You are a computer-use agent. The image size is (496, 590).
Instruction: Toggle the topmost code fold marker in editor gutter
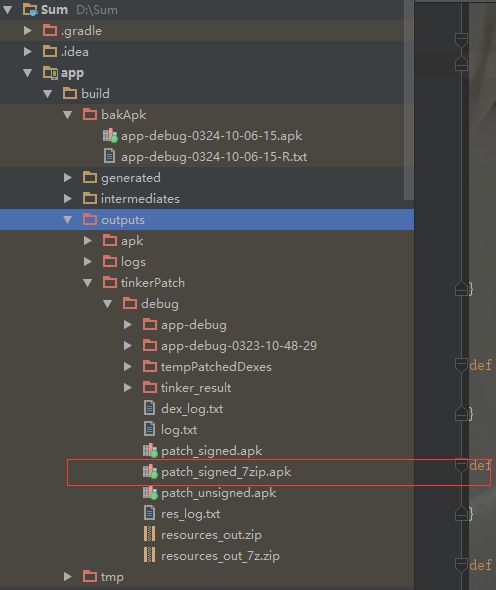(x=461, y=40)
